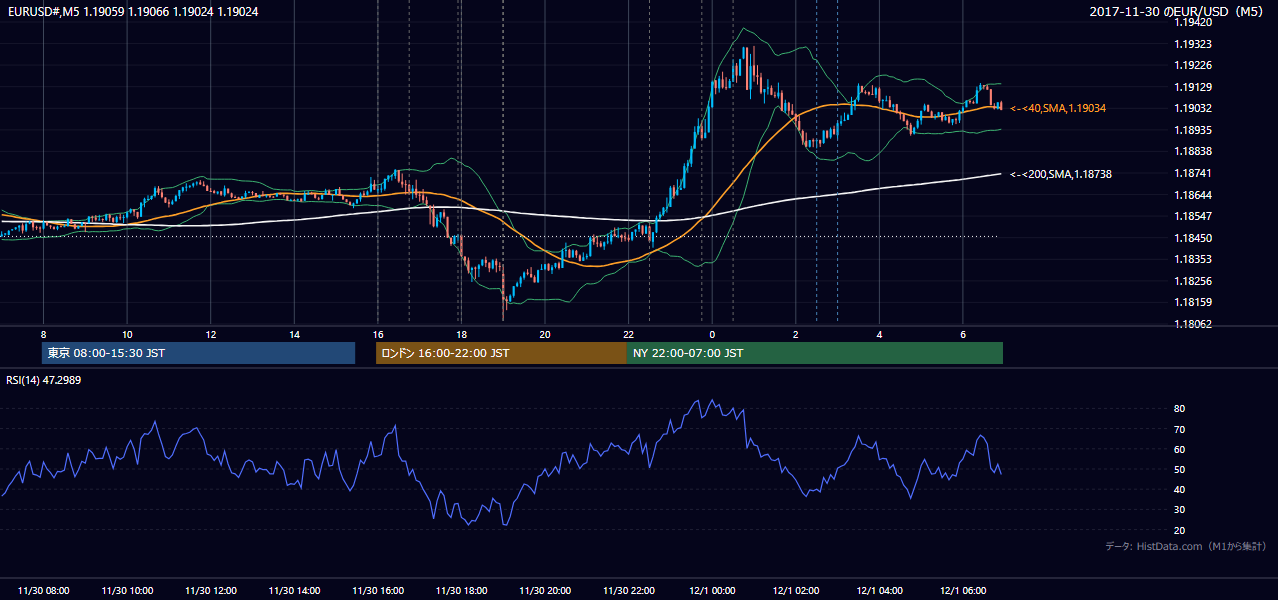
Task: Click price level 1.18256 on the axis
Action: (1194, 281)
